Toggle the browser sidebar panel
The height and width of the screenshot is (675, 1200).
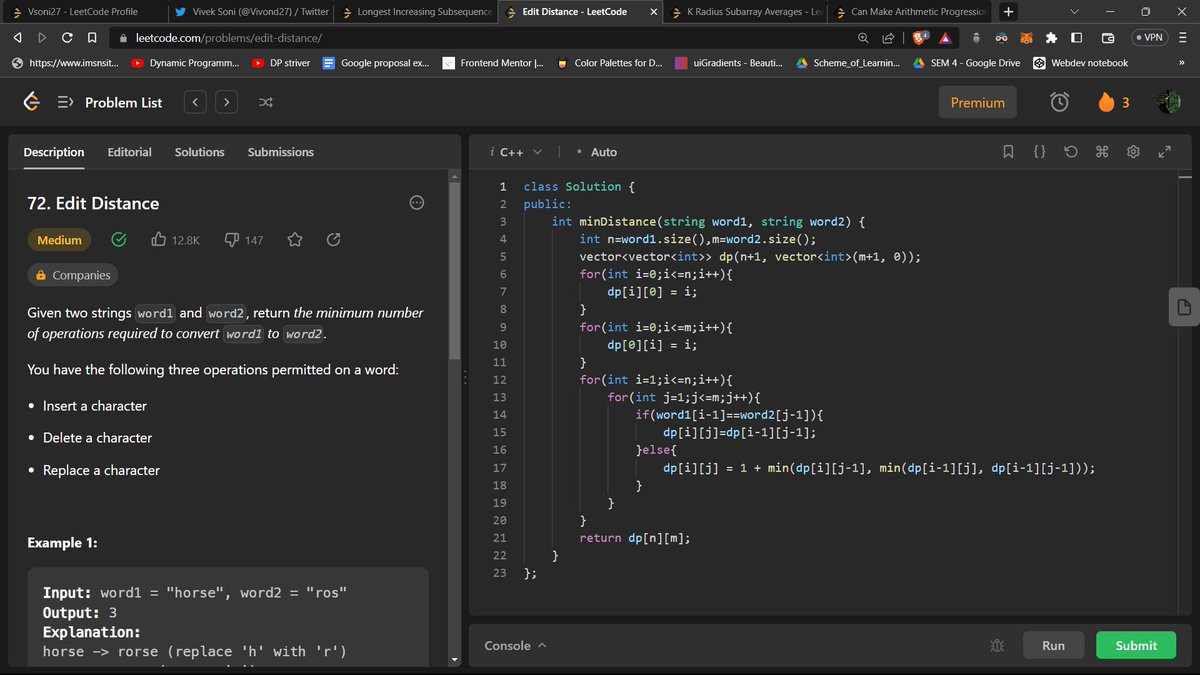tap(1076, 38)
